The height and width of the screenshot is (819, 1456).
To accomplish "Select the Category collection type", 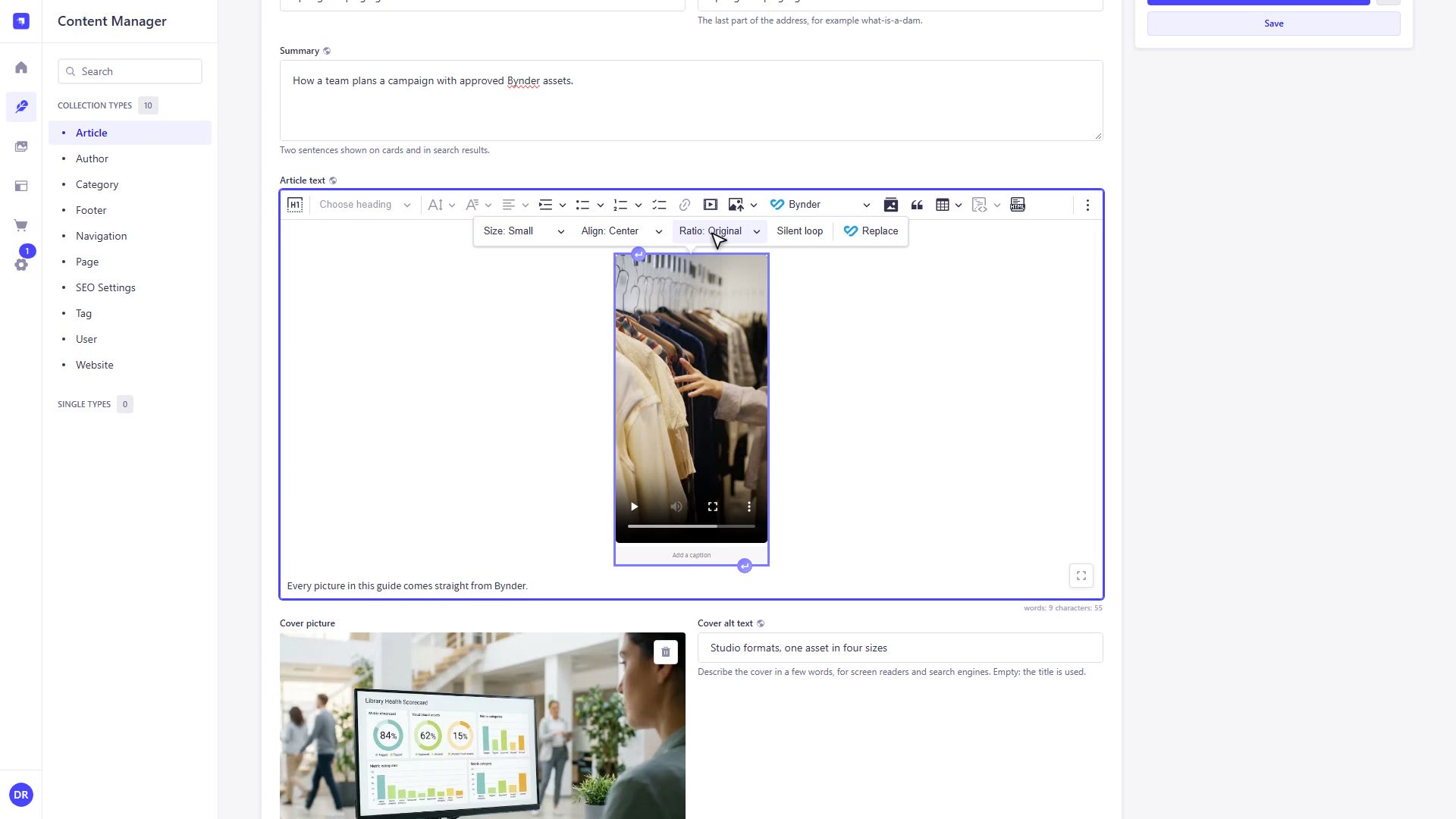I will [x=97, y=184].
